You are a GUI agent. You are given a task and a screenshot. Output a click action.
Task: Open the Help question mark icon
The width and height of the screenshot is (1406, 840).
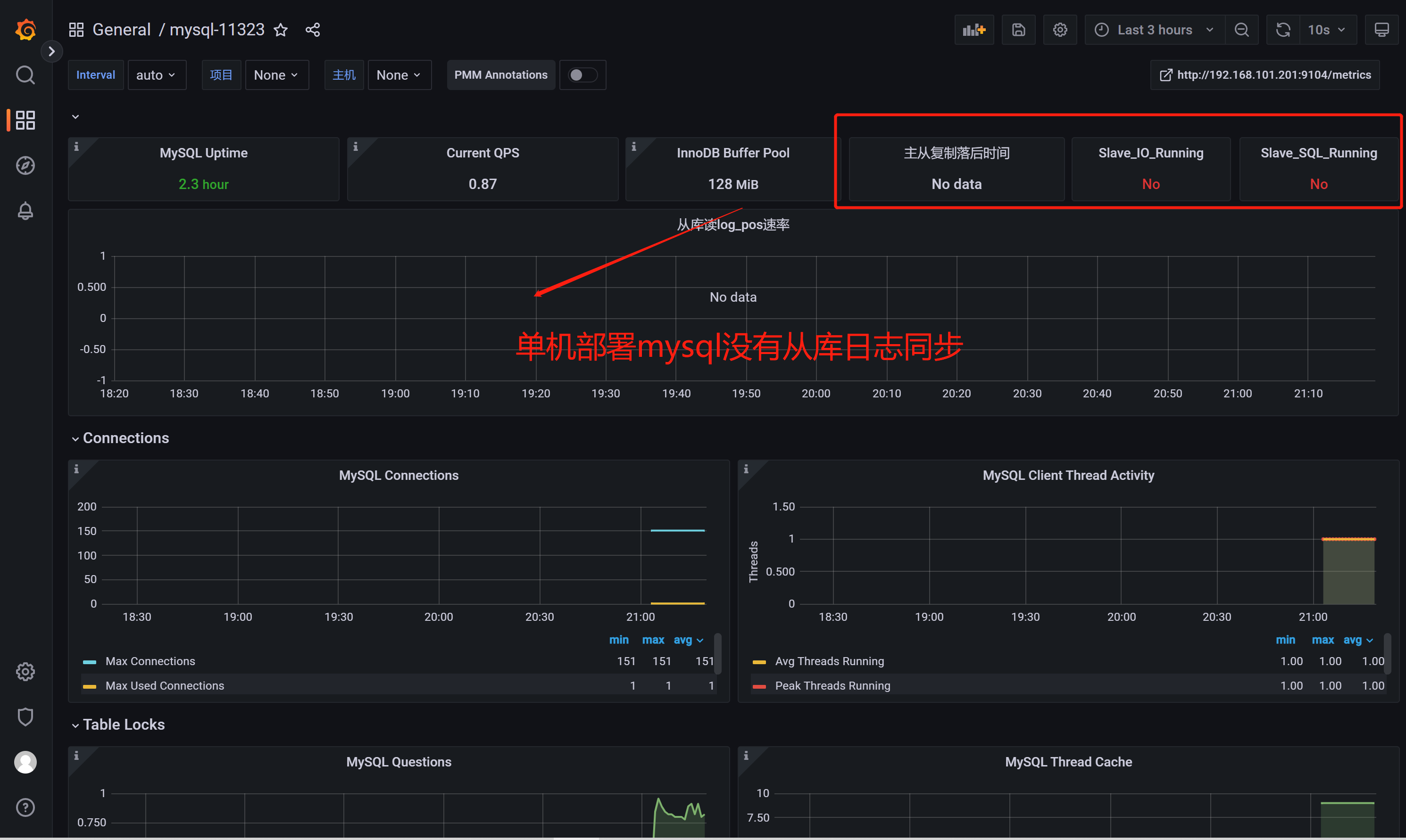tap(25, 808)
